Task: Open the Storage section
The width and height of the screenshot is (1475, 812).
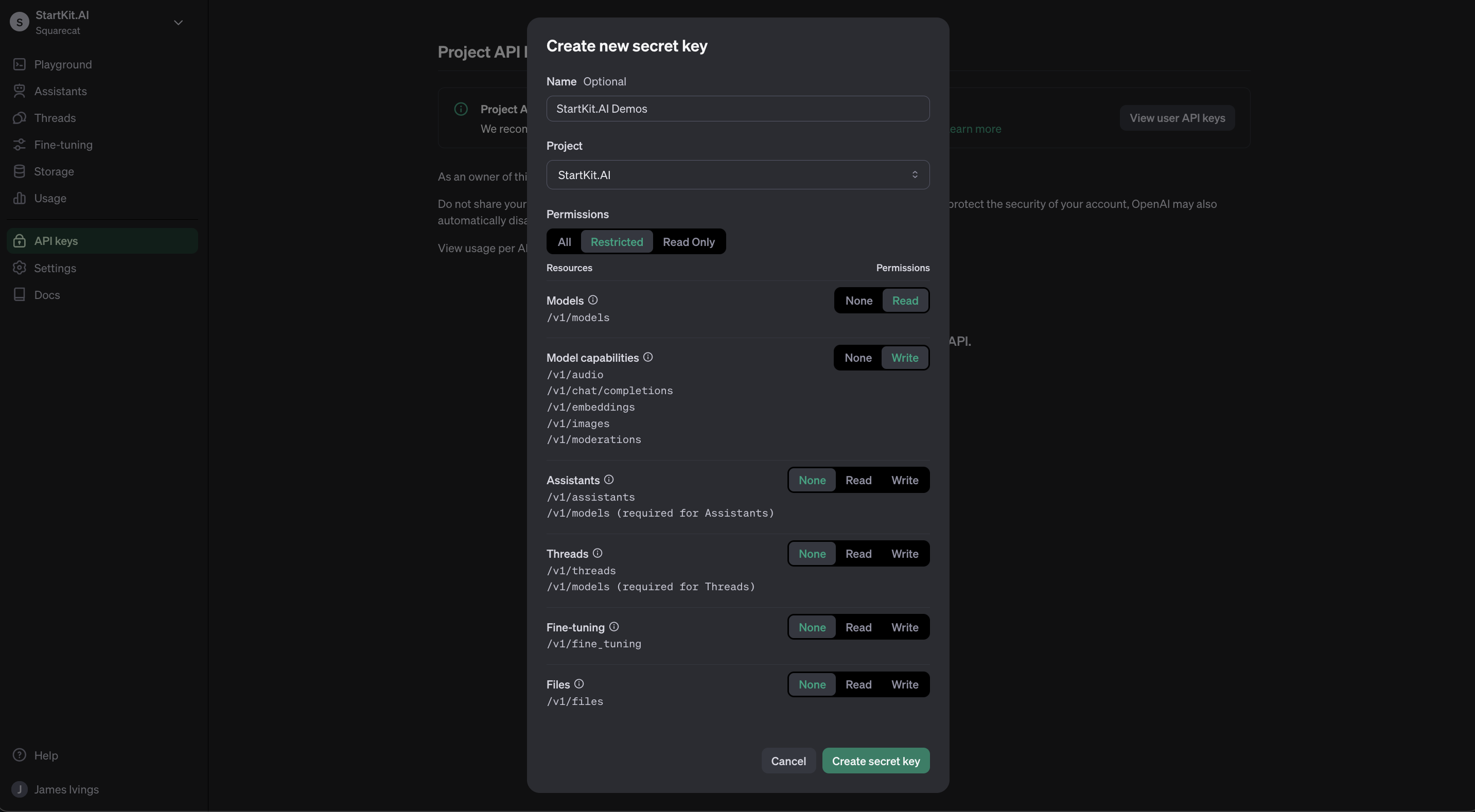Action: (x=53, y=171)
